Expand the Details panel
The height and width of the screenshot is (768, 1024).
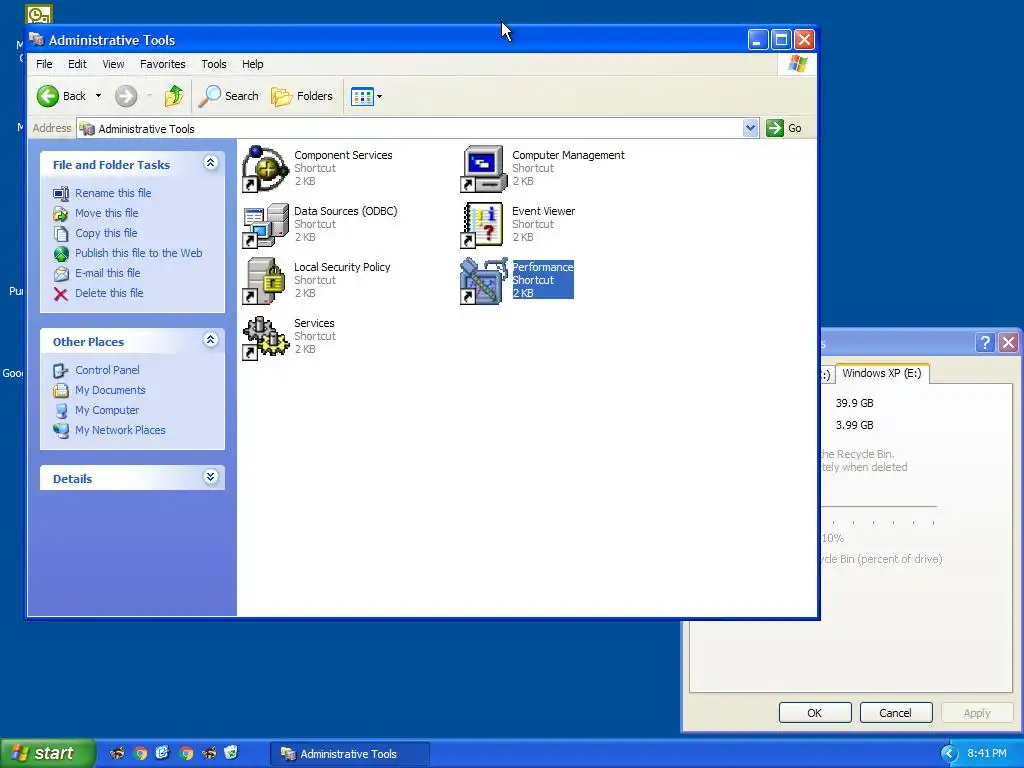coord(210,477)
